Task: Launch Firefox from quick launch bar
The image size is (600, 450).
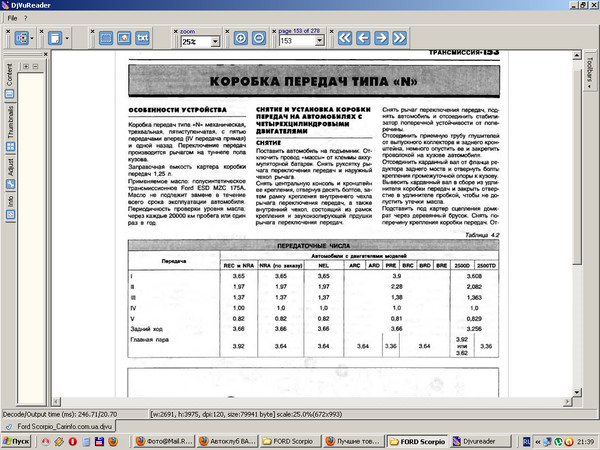Action: point(113,442)
